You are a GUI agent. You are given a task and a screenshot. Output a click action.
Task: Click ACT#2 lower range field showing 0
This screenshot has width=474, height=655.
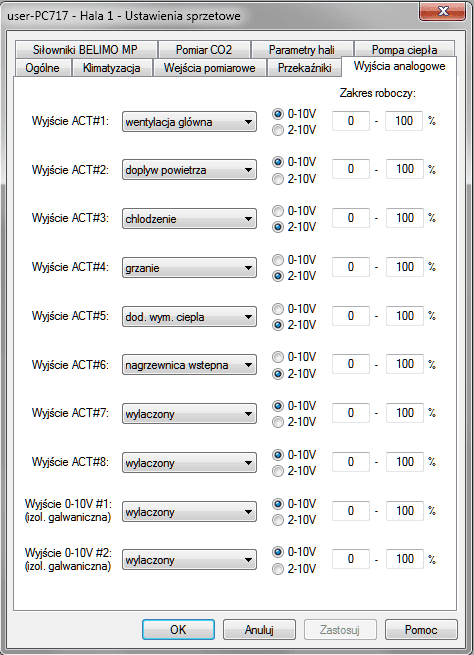[351, 169]
